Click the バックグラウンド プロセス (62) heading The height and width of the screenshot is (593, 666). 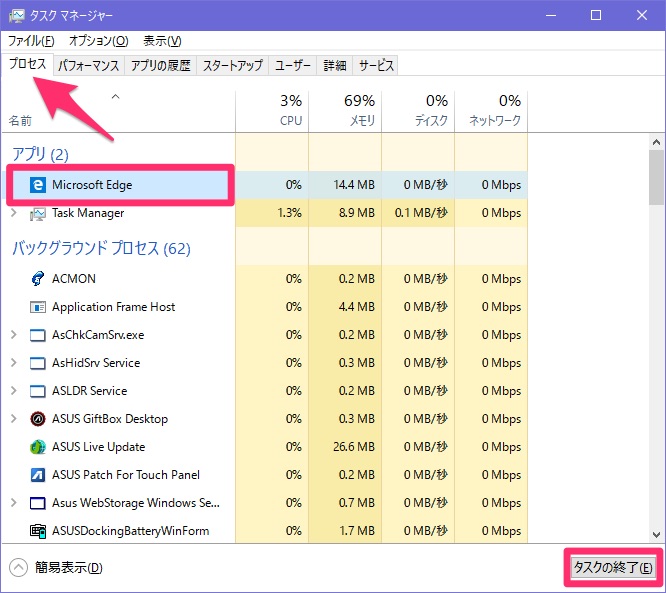coord(101,248)
